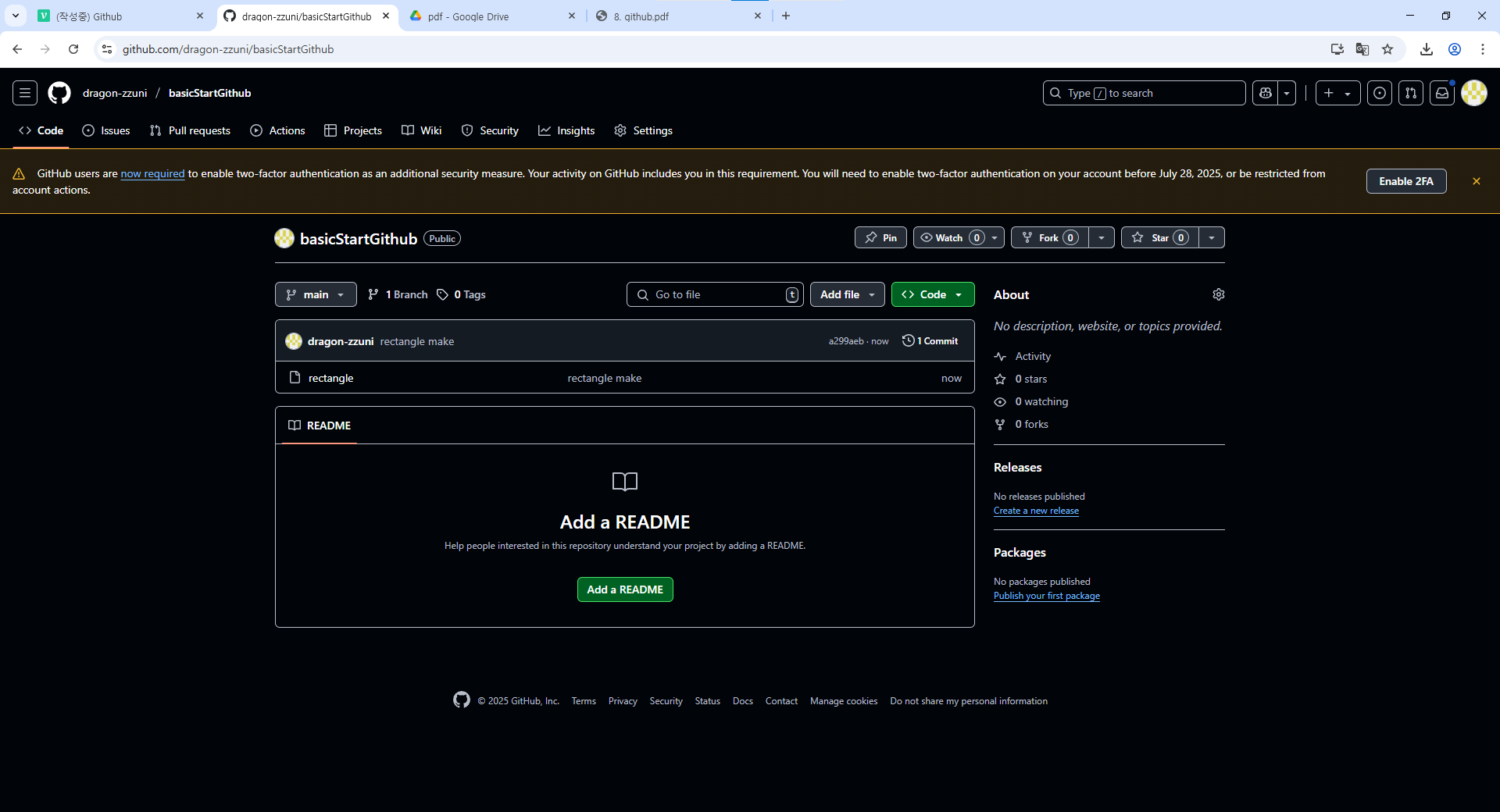Open Copilot chat icon in header

(1266, 93)
